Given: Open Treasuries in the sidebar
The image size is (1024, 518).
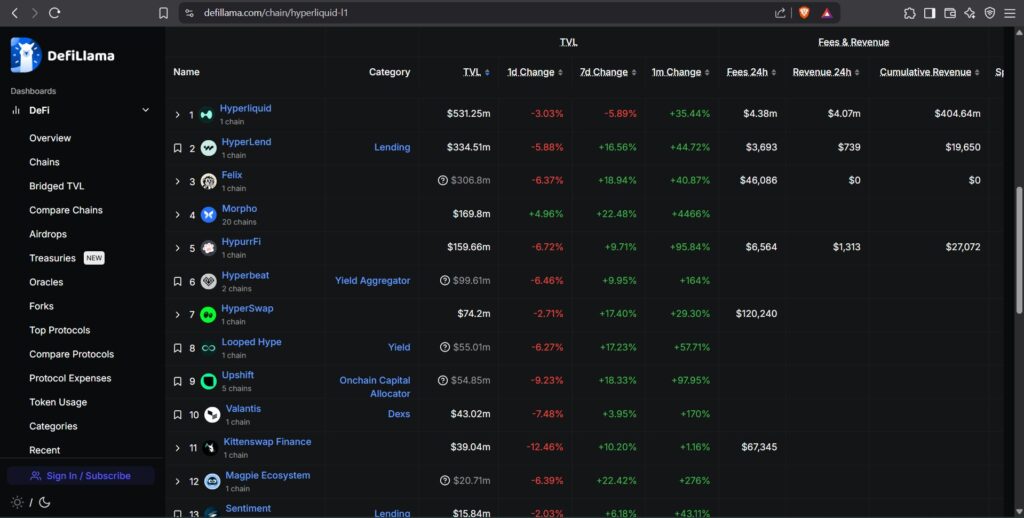Looking at the screenshot, I should (52, 258).
